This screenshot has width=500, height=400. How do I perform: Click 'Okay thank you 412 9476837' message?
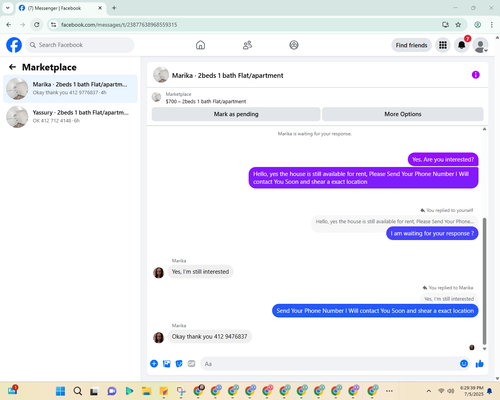click(209, 337)
